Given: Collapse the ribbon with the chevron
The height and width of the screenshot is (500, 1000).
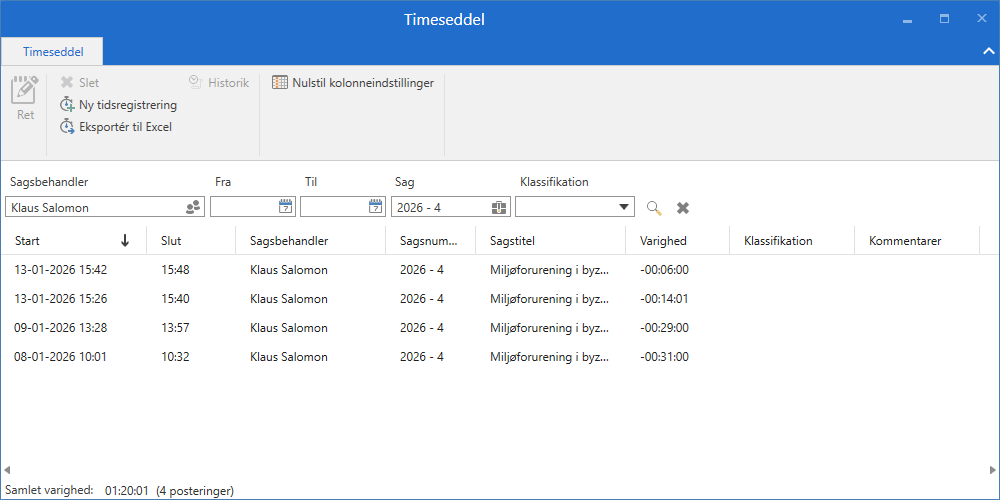Looking at the screenshot, I should [987, 51].
